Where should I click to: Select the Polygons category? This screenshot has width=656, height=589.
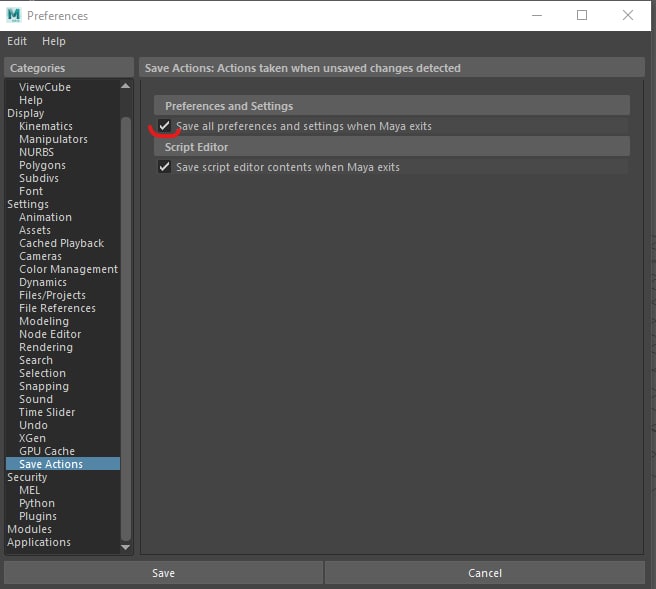tap(42, 165)
